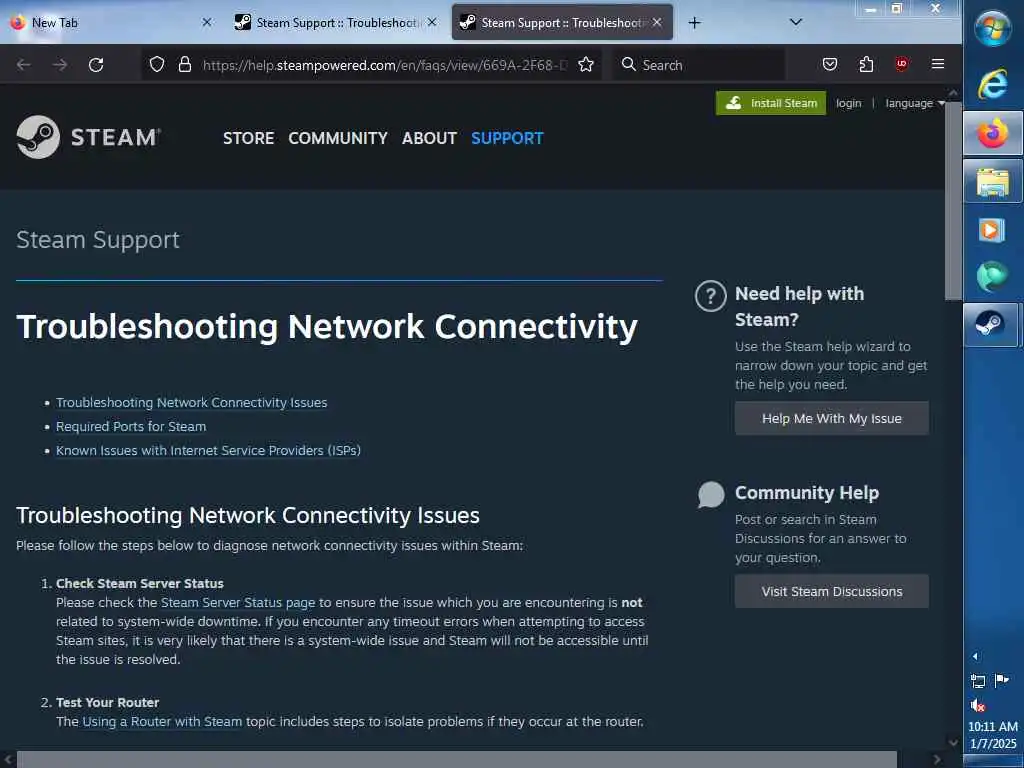Click the padlock site security icon
1024x768 pixels.
[185, 64]
